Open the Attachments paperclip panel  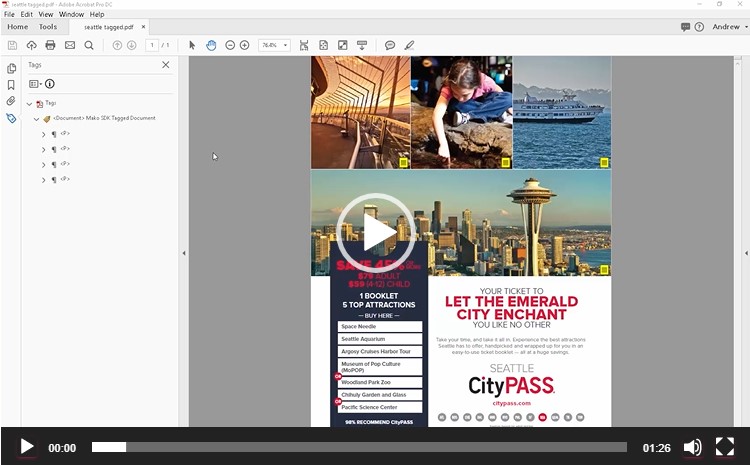(11, 101)
